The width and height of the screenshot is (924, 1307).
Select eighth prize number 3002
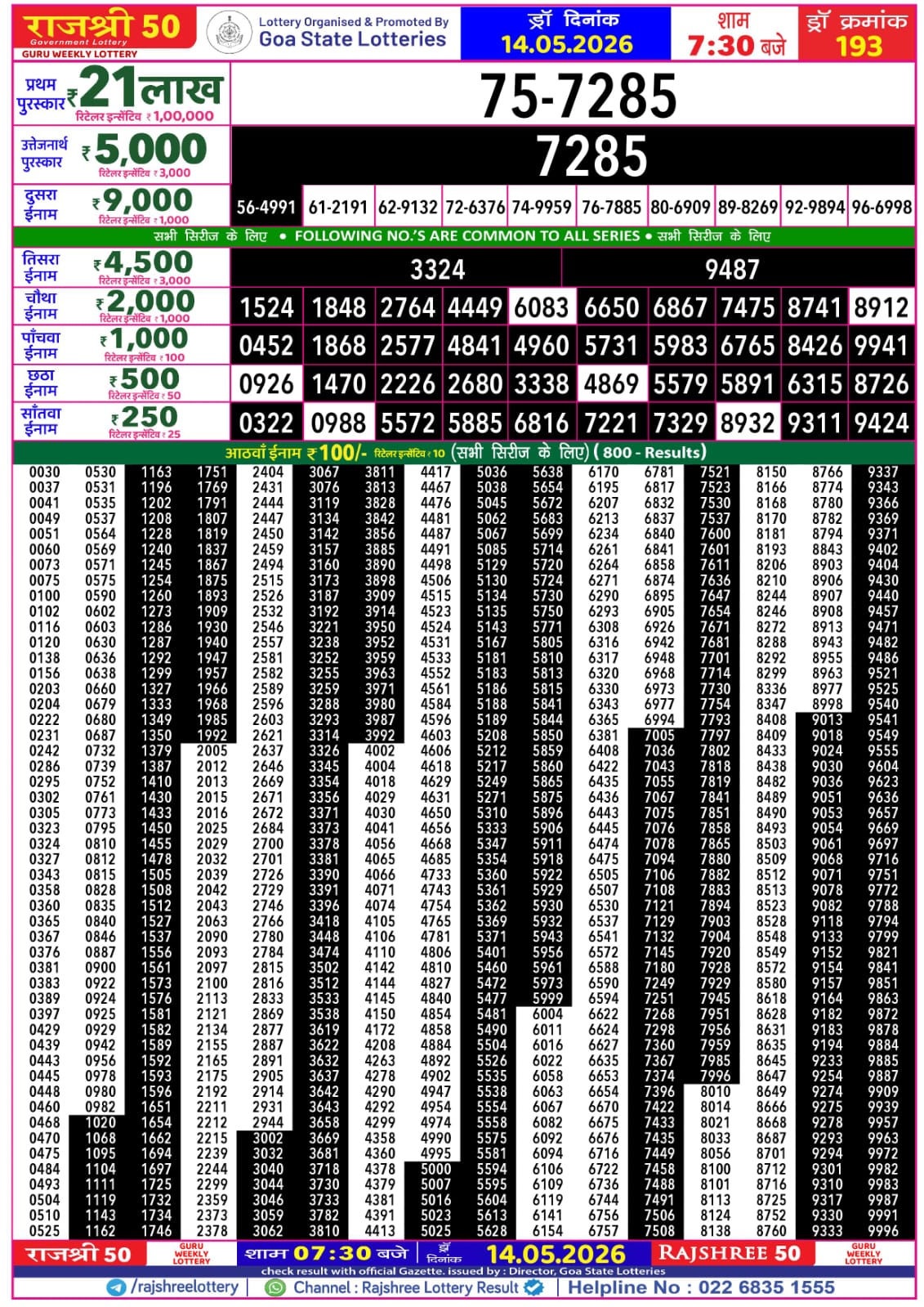(x=267, y=1139)
